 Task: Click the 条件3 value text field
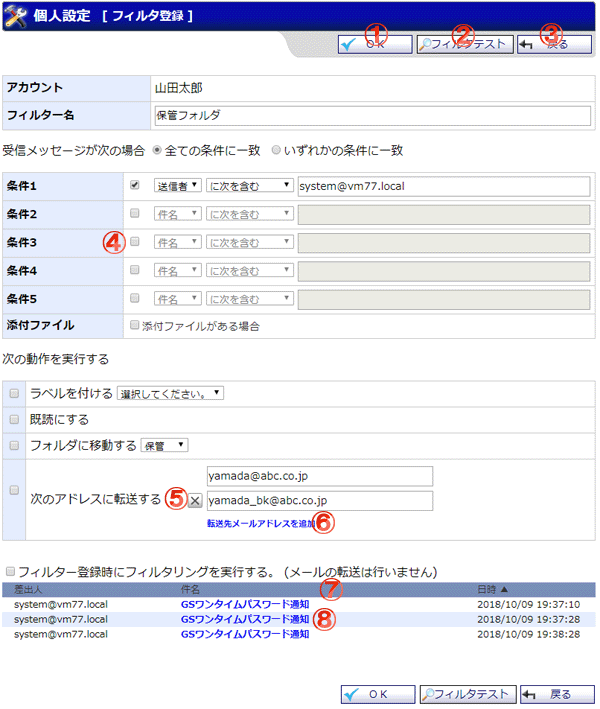pos(444,243)
